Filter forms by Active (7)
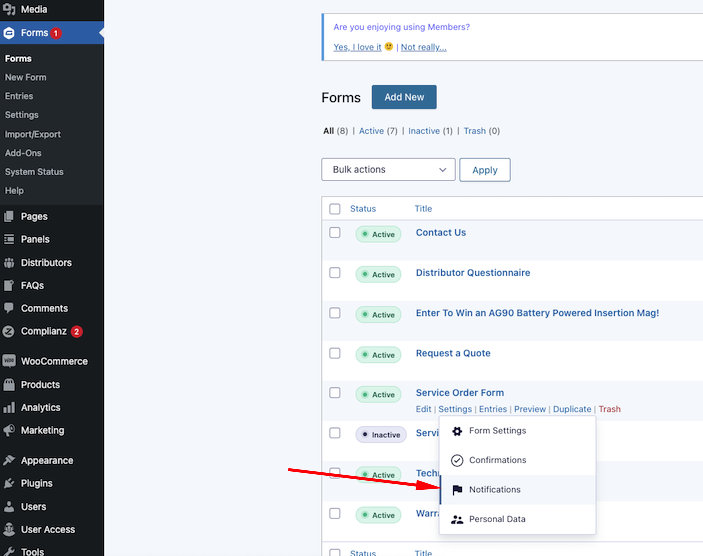703x556 pixels. [x=378, y=131]
